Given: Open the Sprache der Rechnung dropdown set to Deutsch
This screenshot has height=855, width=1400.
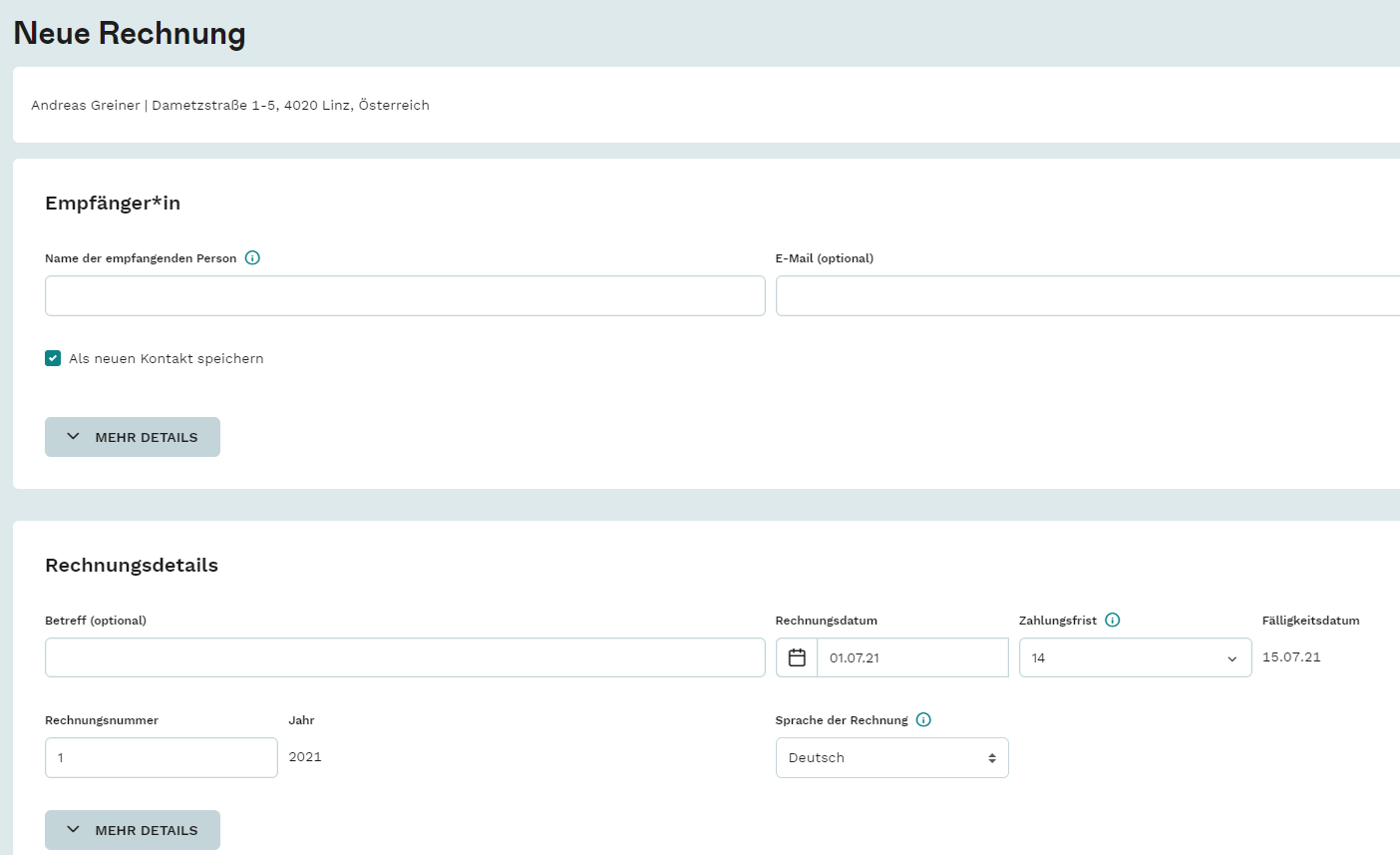Looking at the screenshot, I should [x=891, y=757].
